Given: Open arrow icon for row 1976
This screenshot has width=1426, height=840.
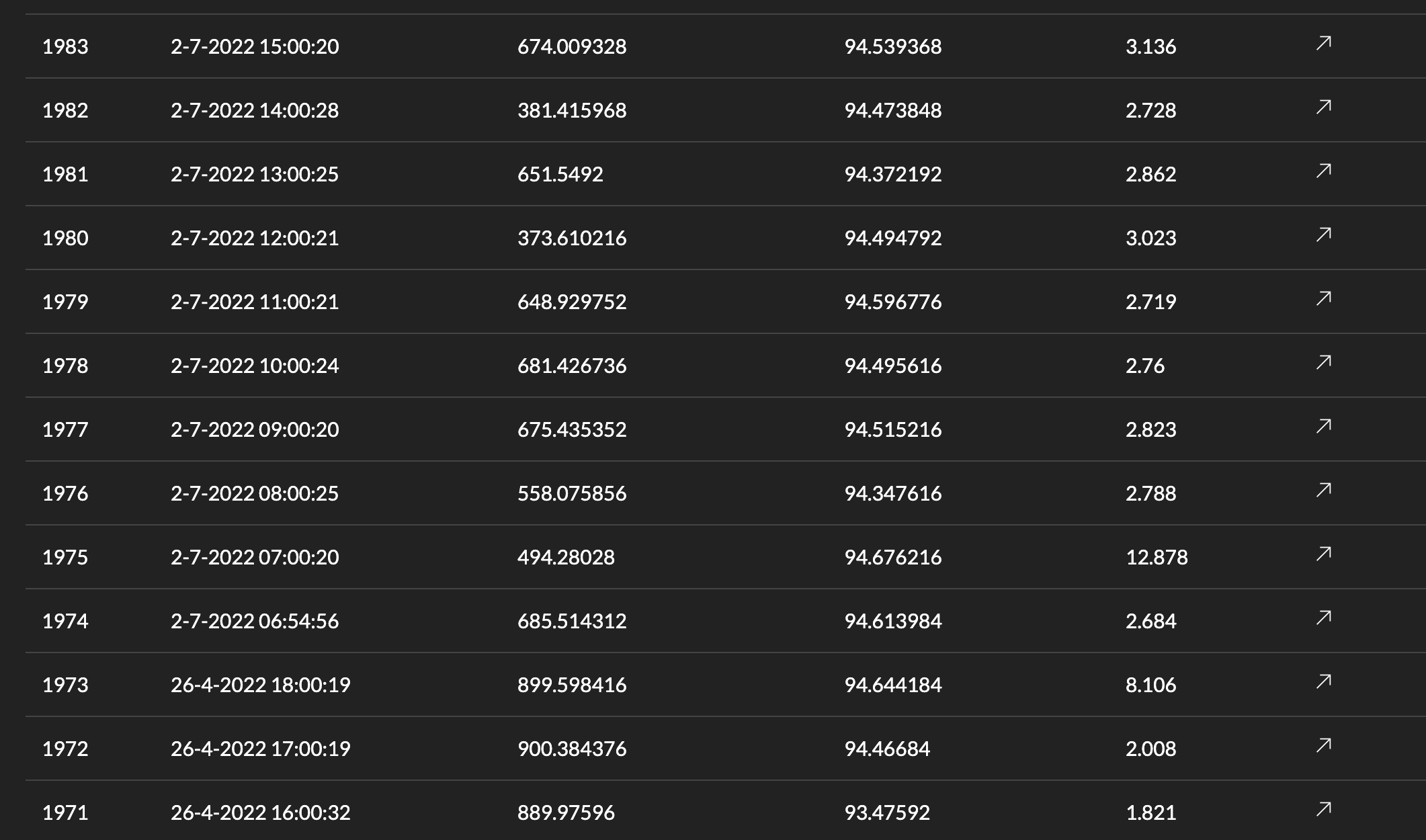Looking at the screenshot, I should tap(1323, 491).
